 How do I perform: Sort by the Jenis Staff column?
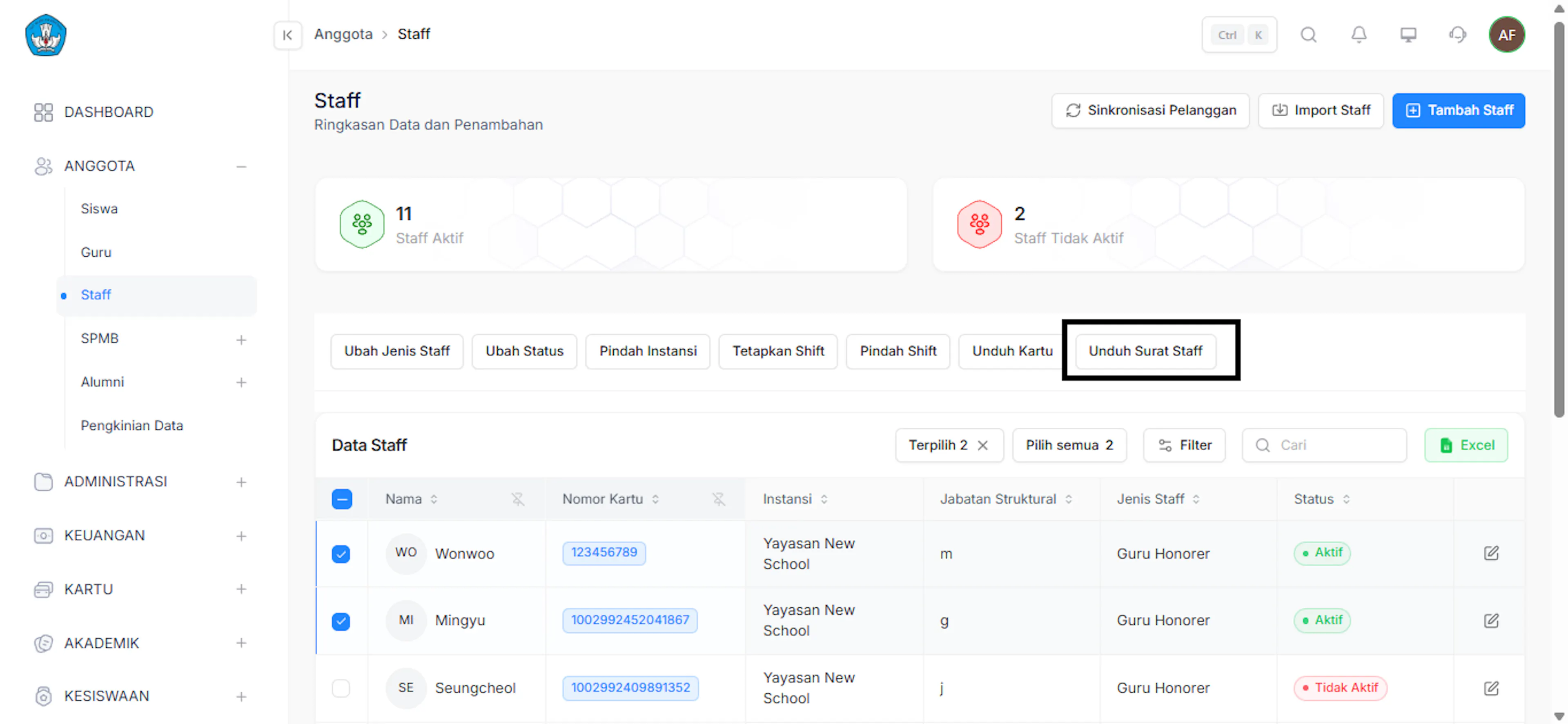[x=1196, y=499]
